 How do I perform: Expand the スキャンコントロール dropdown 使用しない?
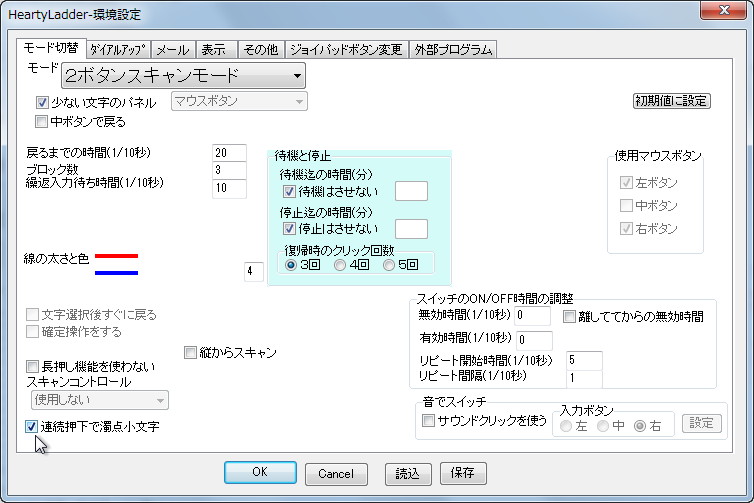pyautogui.click(x=100, y=400)
